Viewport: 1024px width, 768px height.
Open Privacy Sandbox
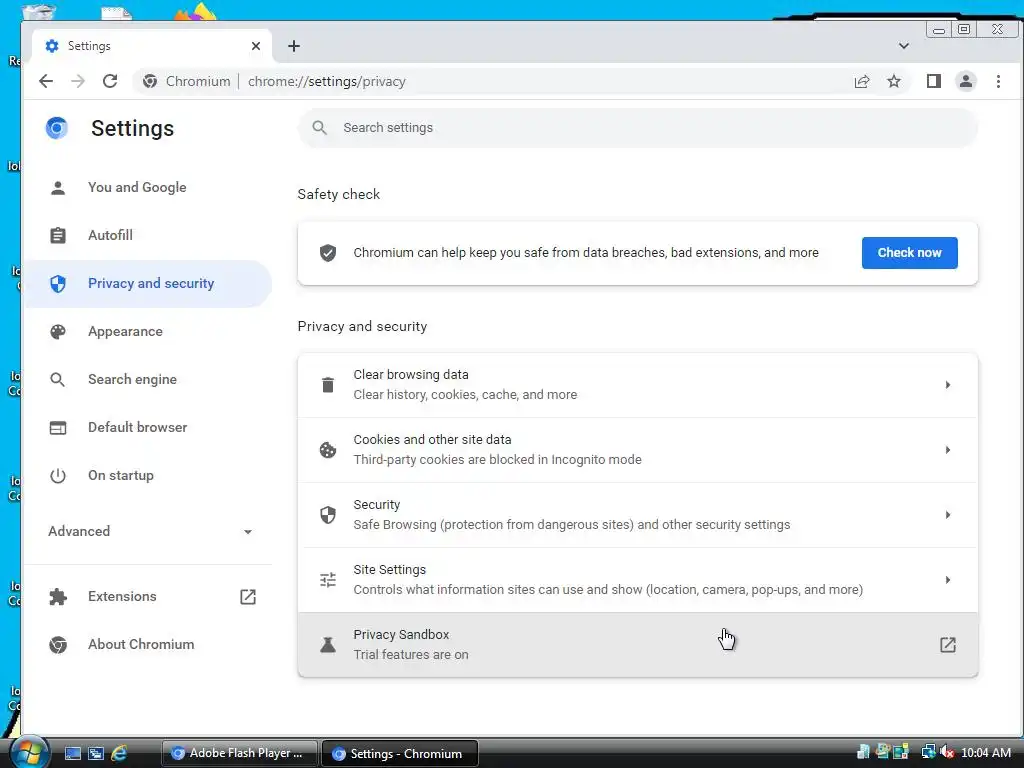point(637,645)
